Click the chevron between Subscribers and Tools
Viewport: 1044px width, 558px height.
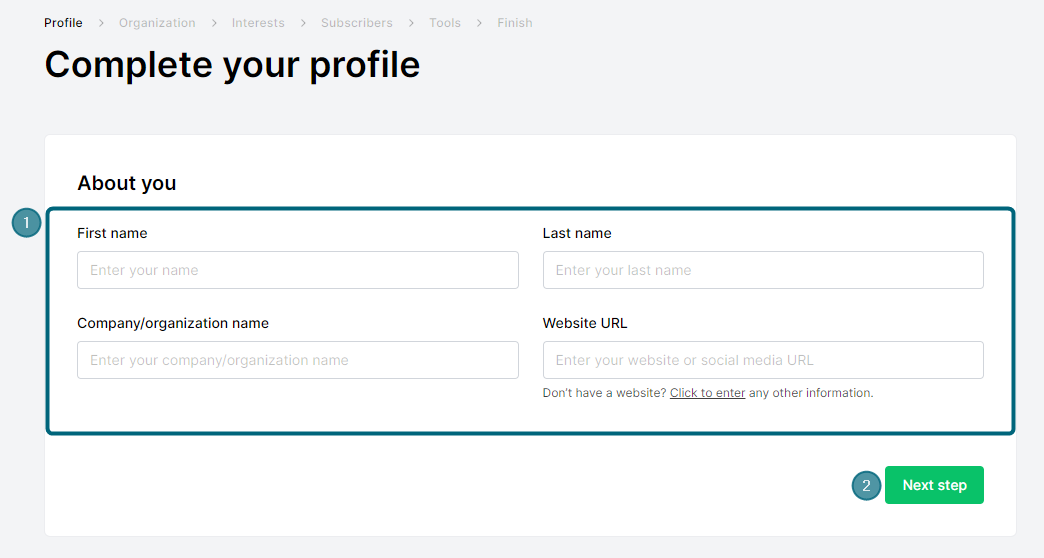tap(411, 23)
